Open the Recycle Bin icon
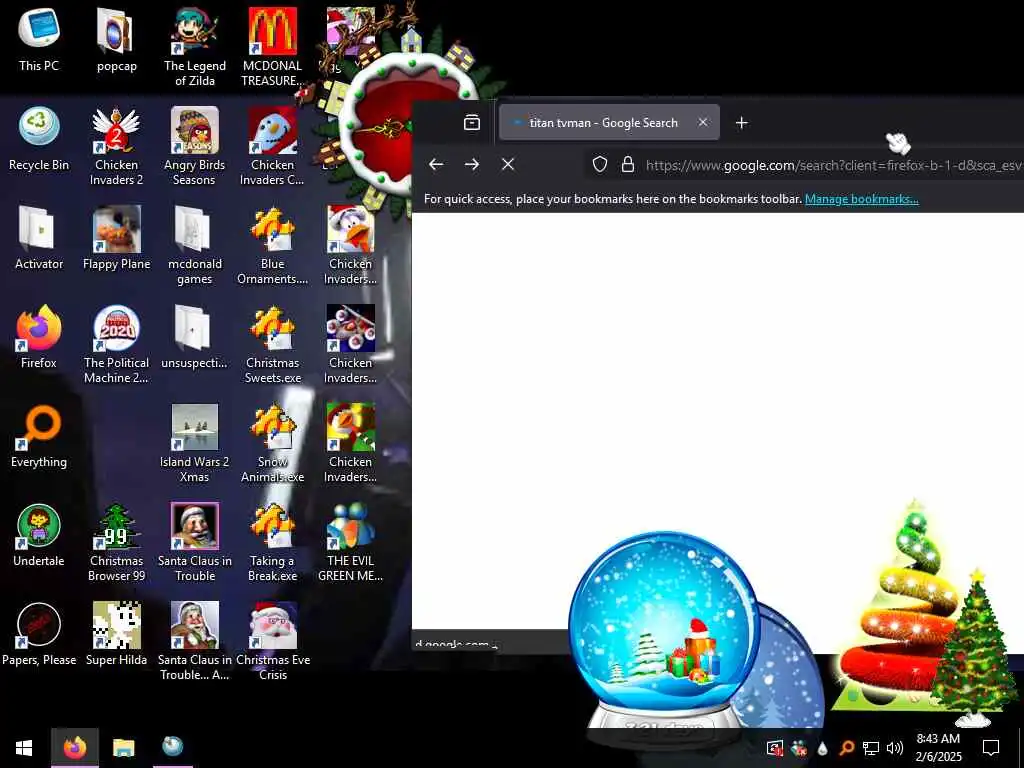Viewport: 1024px width, 768px height. pos(39,138)
